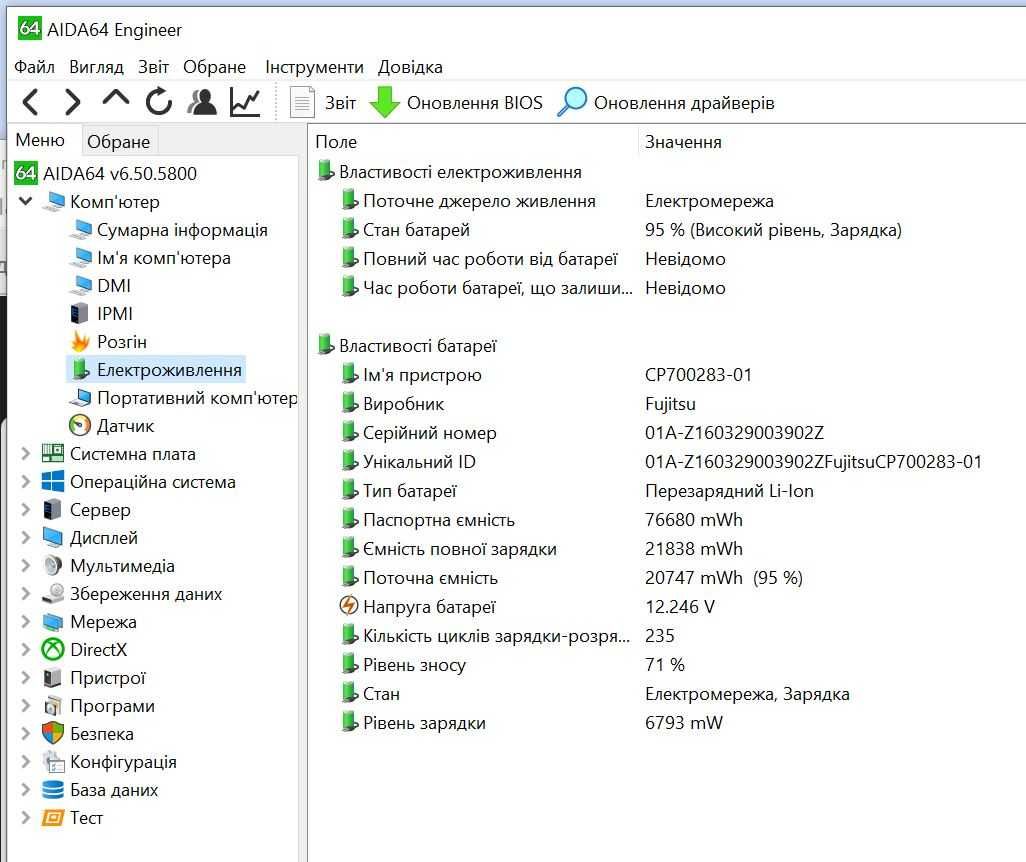Click the Розгін flame icon
This screenshot has height=862, width=1026.
(x=80, y=342)
